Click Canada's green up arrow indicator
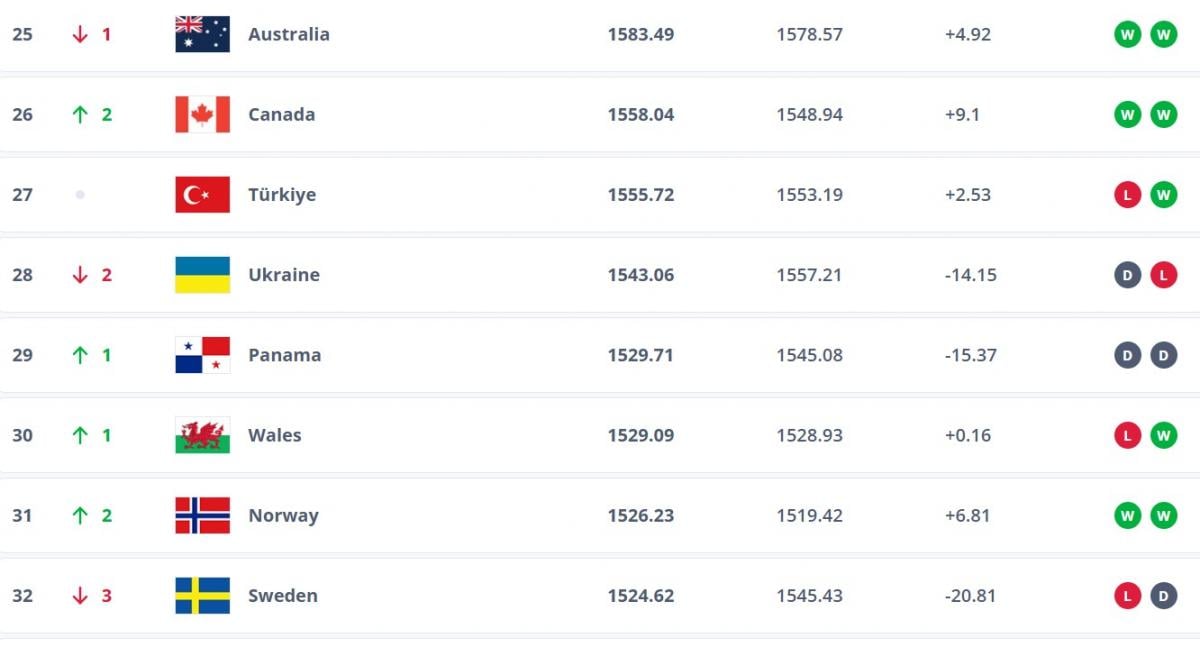Image resolution: width=1200 pixels, height=647 pixels. pyautogui.click(x=80, y=114)
